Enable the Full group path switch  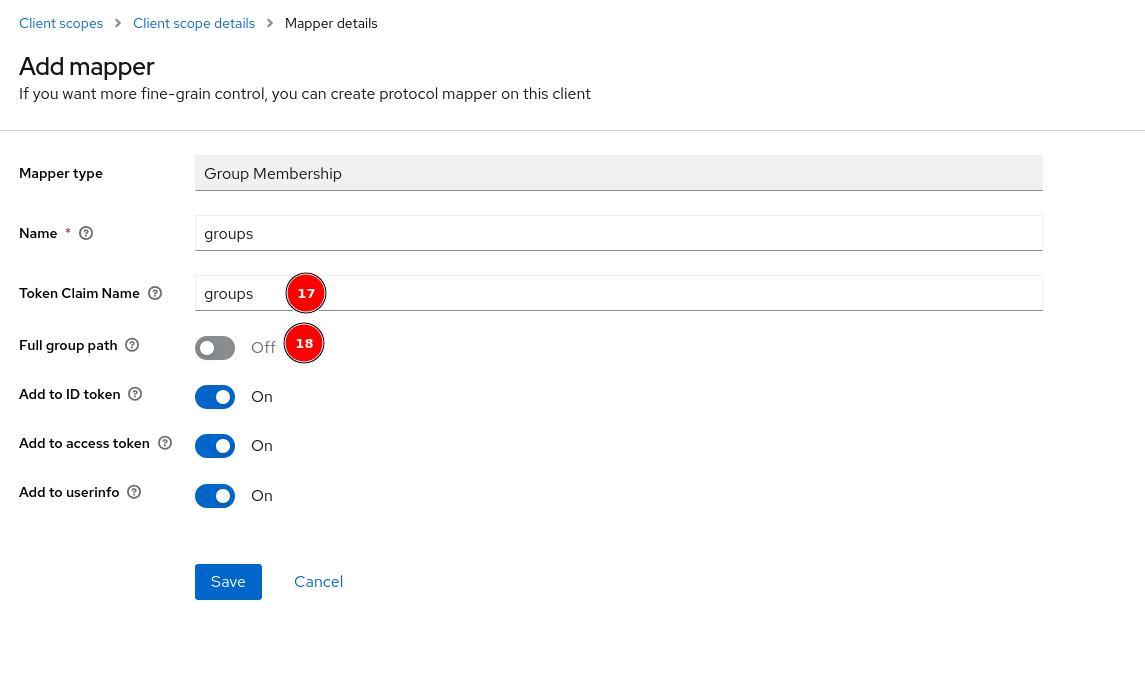pyautogui.click(x=215, y=347)
